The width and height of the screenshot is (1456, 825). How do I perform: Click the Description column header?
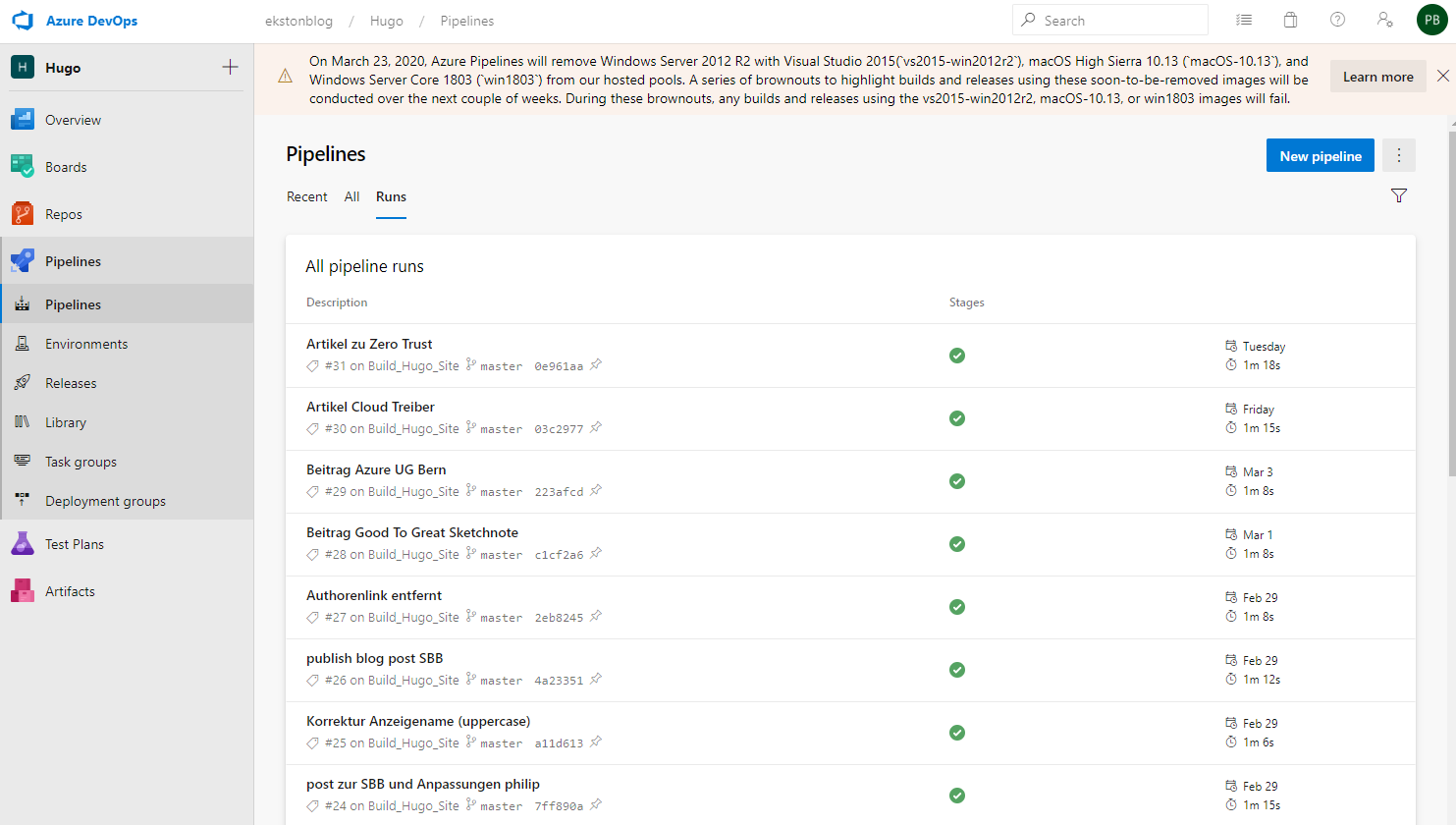click(x=337, y=302)
